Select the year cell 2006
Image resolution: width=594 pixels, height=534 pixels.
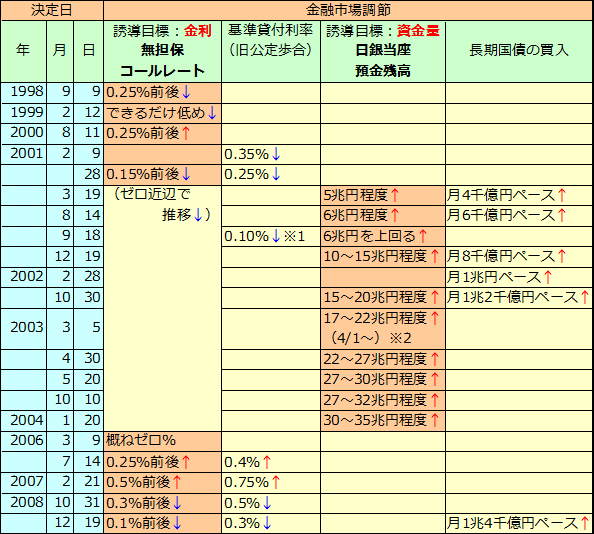23,441
